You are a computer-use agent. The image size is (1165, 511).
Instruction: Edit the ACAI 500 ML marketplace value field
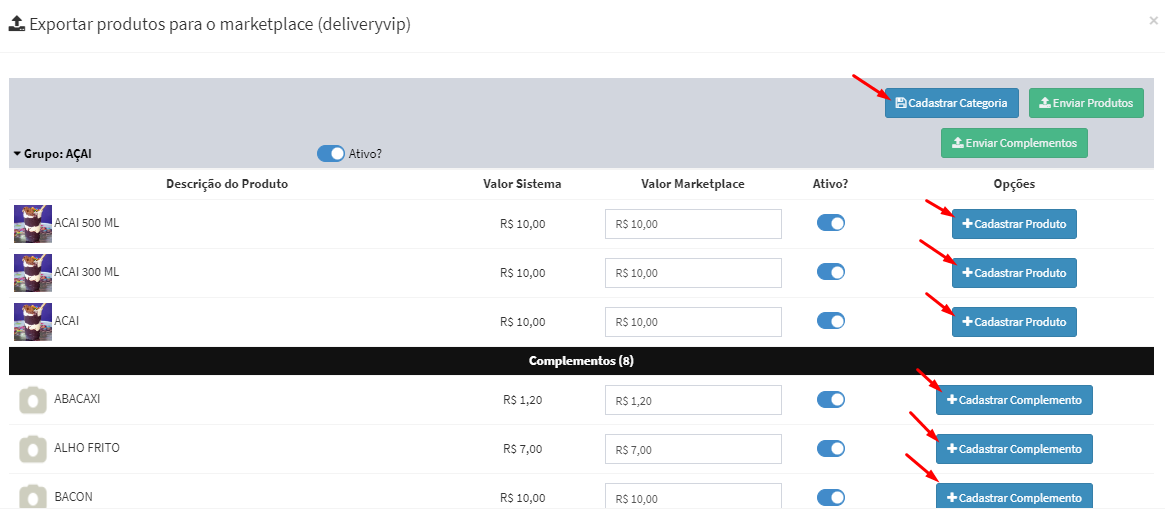coord(693,224)
